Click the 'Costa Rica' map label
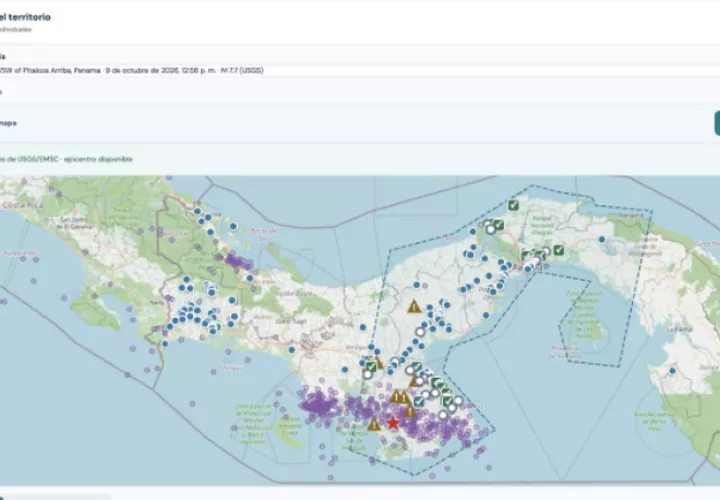 [x=22, y=205]
